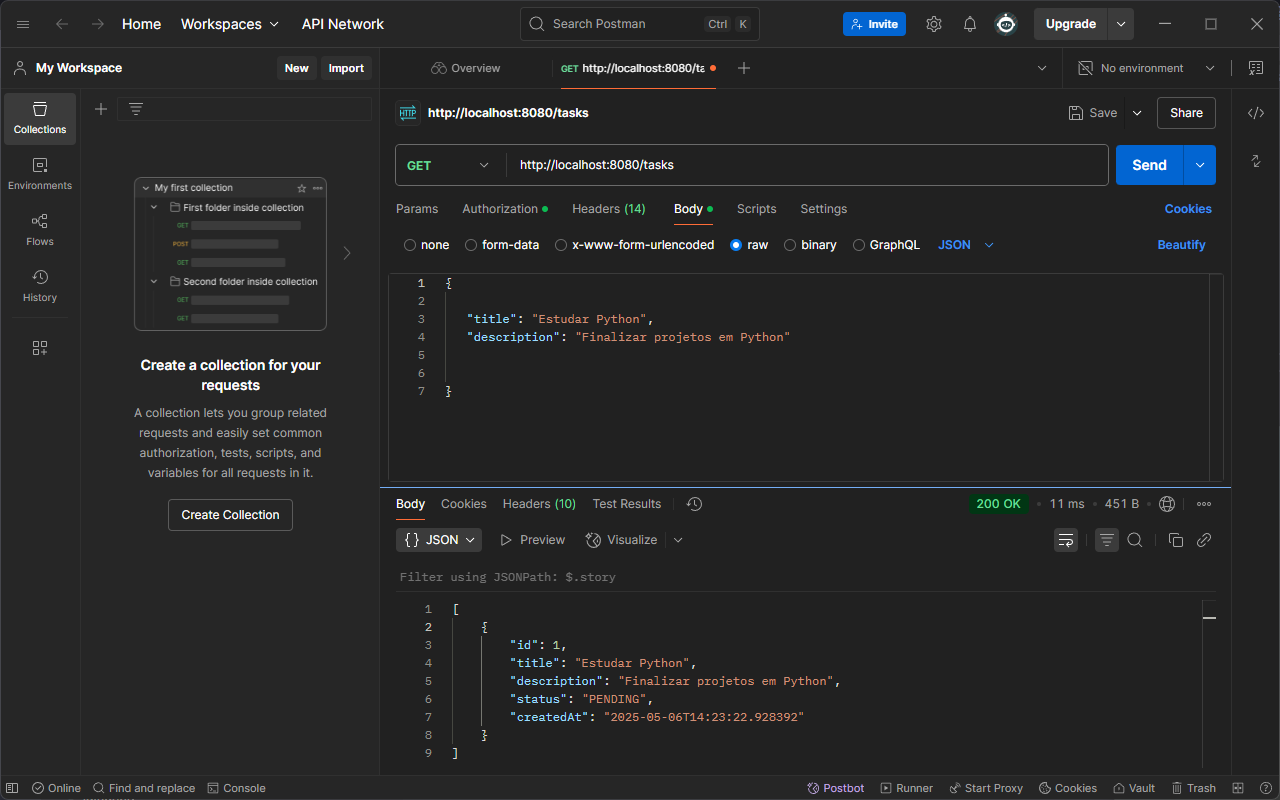1280x800 pixels.
Task: Open the No environment selector
Action: pos(1147,68)
